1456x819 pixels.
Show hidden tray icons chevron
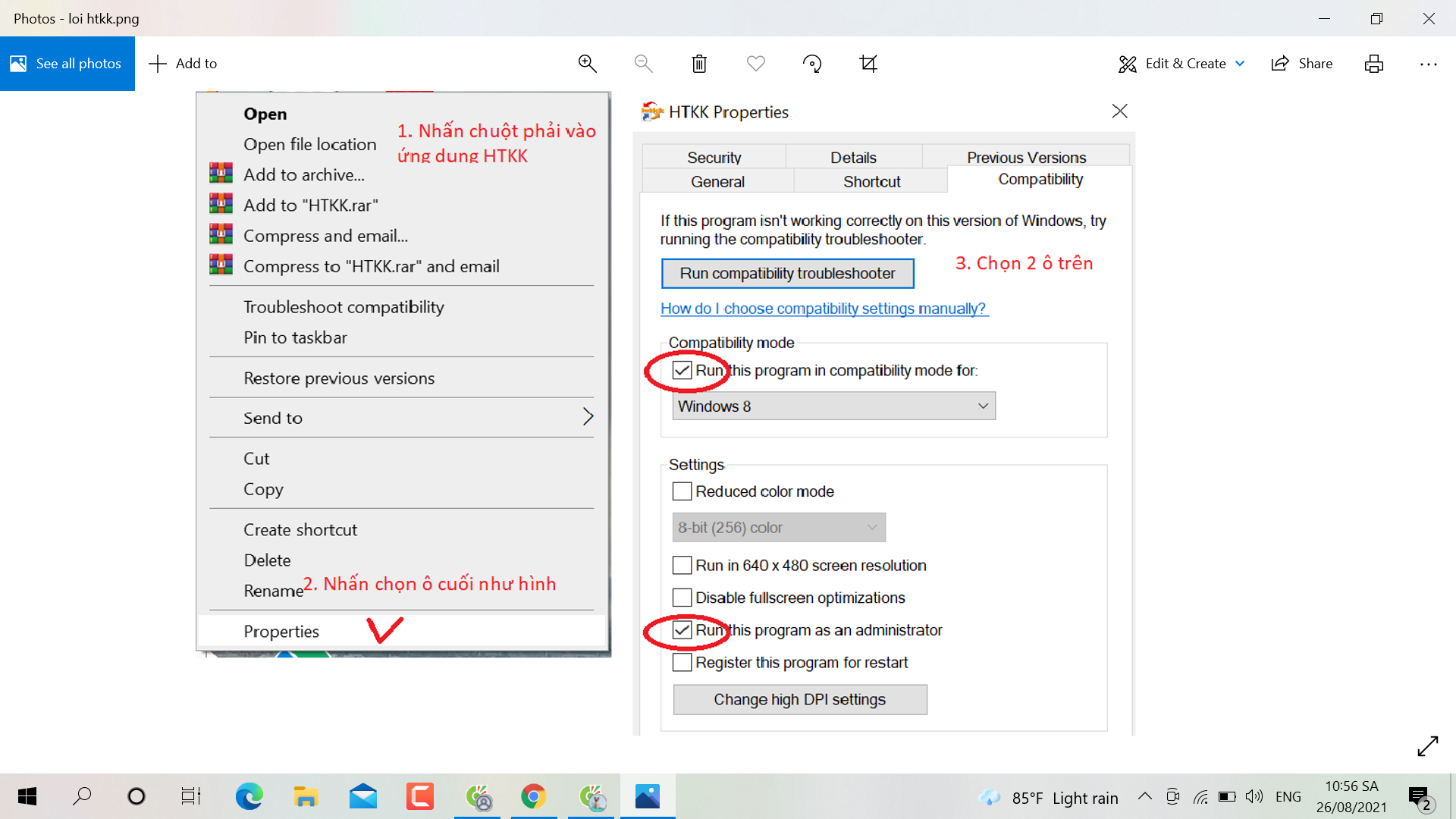[1145, 796]
